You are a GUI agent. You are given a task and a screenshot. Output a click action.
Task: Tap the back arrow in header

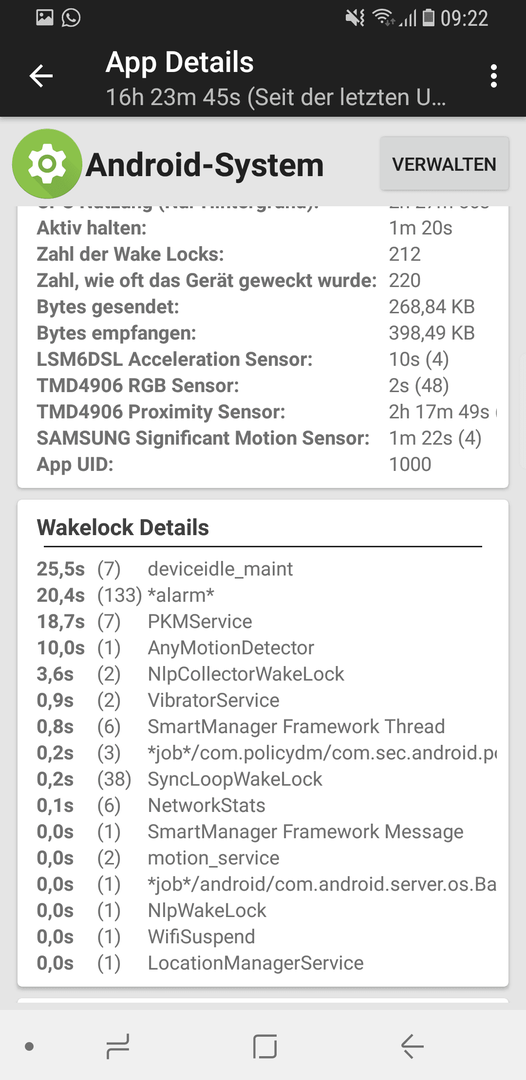click(41, 76)
